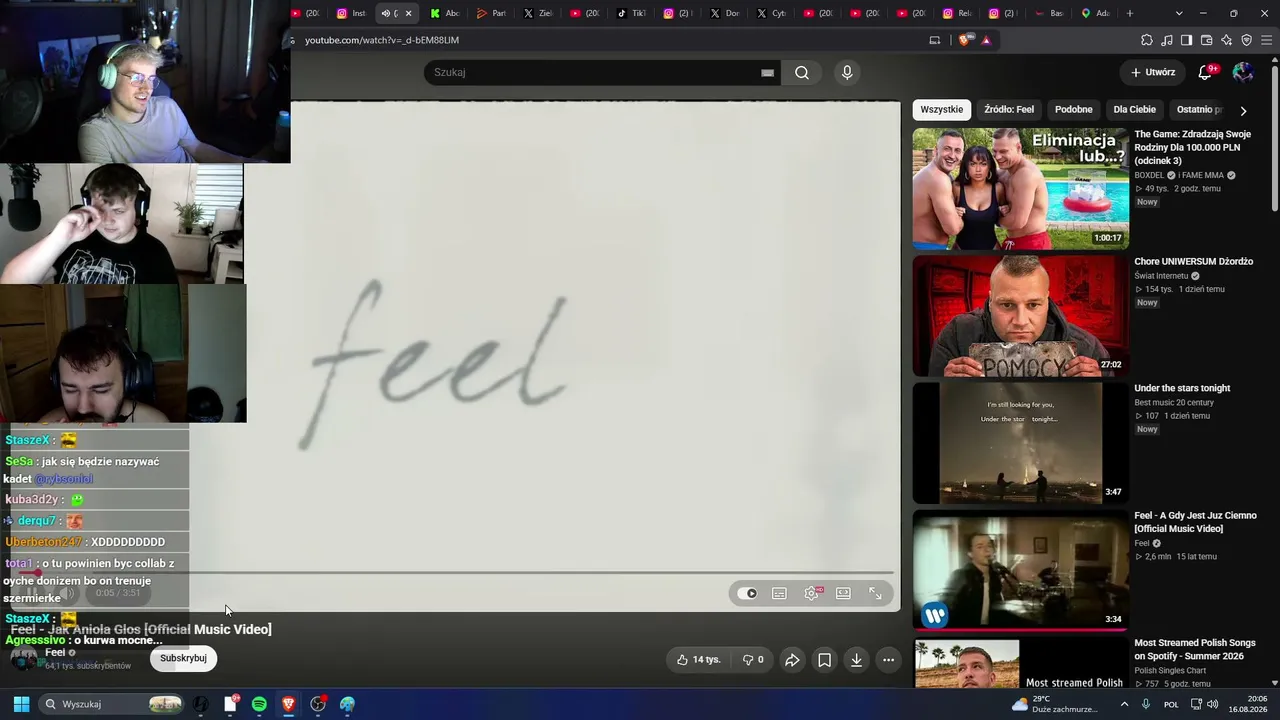Share the video using the arrow icon
The height and width of the screenshot is (720, 1280).
tap(792, 660)
